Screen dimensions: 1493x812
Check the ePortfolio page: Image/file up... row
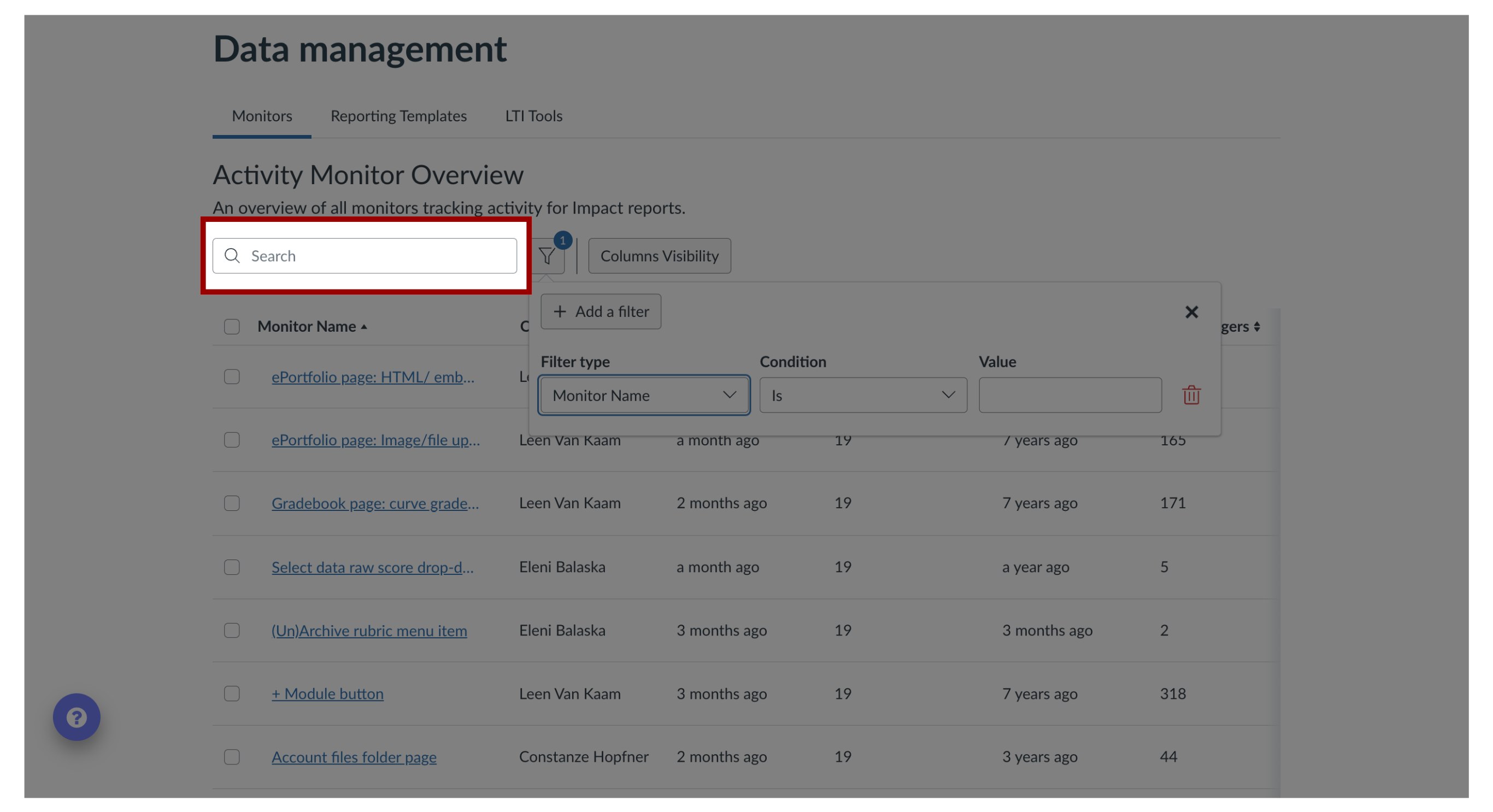click(232, 440)
